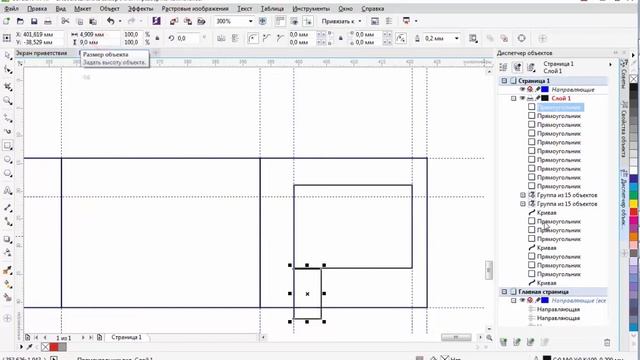Click the next page navigation arrow
The width and height of the screenshot is (640, 360).
83,338
